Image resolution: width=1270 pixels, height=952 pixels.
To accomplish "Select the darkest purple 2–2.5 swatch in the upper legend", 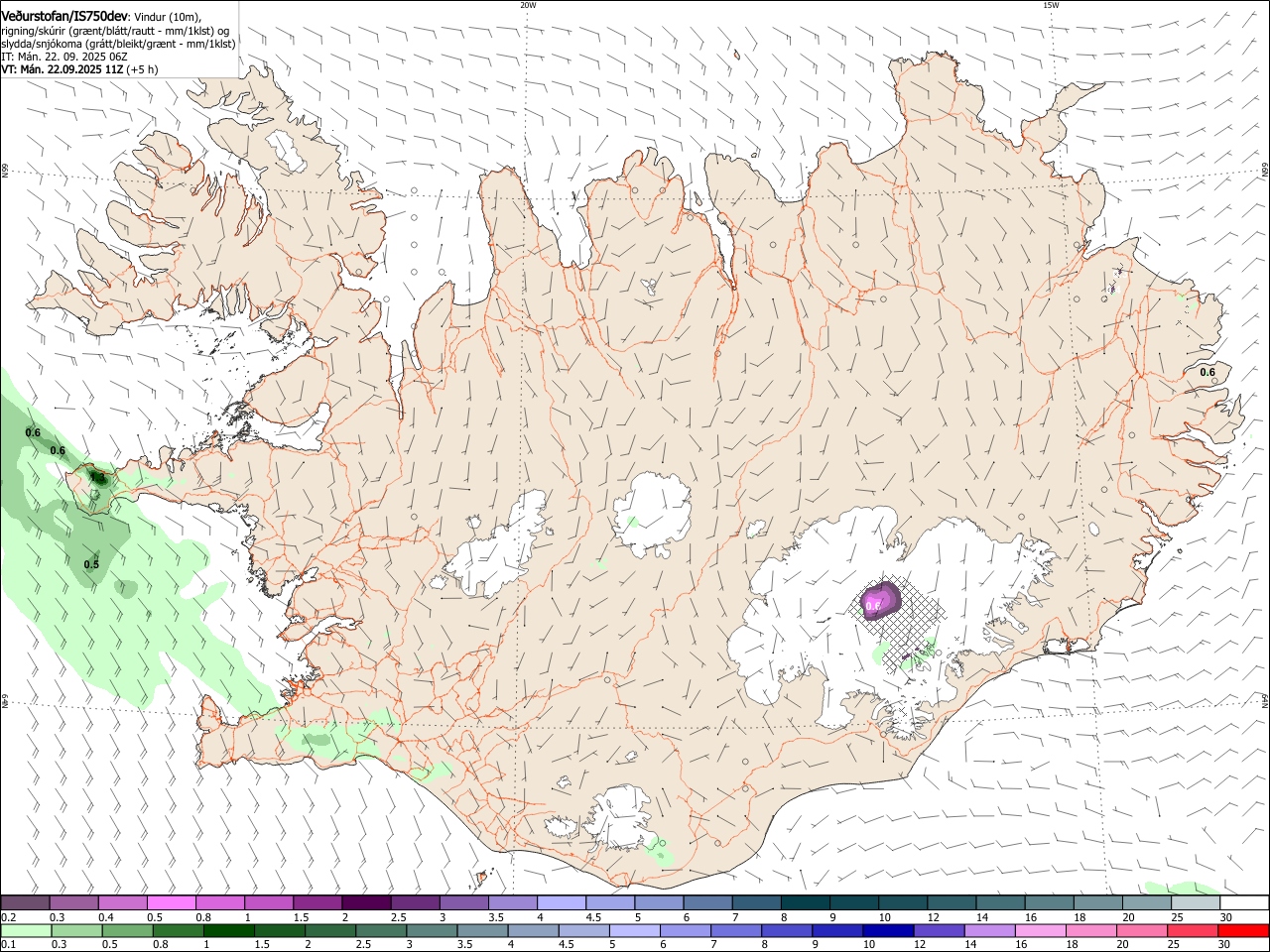I will [x=365, y=902].
